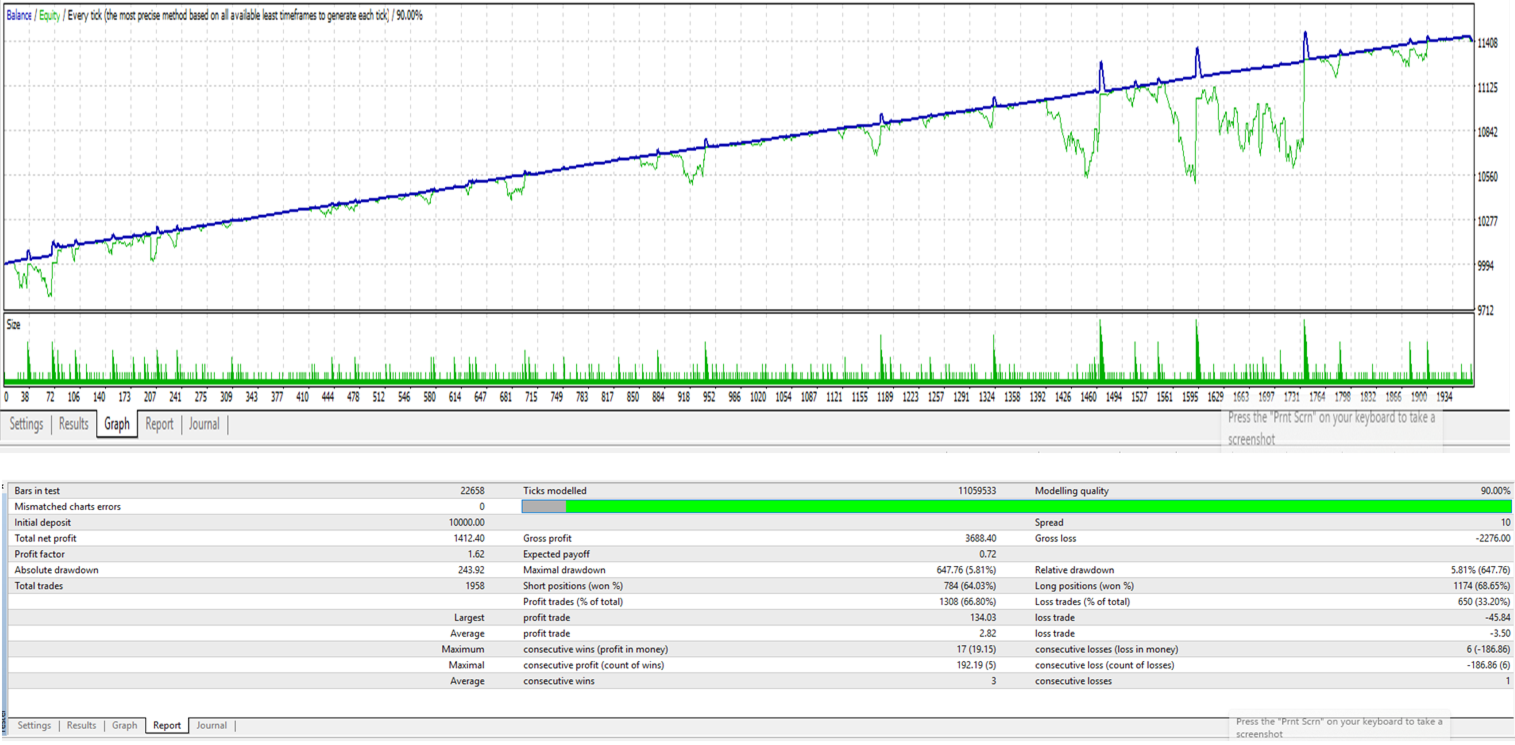Image resolution: width=1515 pixels, height=745 pixels.
Task: Select initial deposit value 10000.00
Action: click(467, 523)
